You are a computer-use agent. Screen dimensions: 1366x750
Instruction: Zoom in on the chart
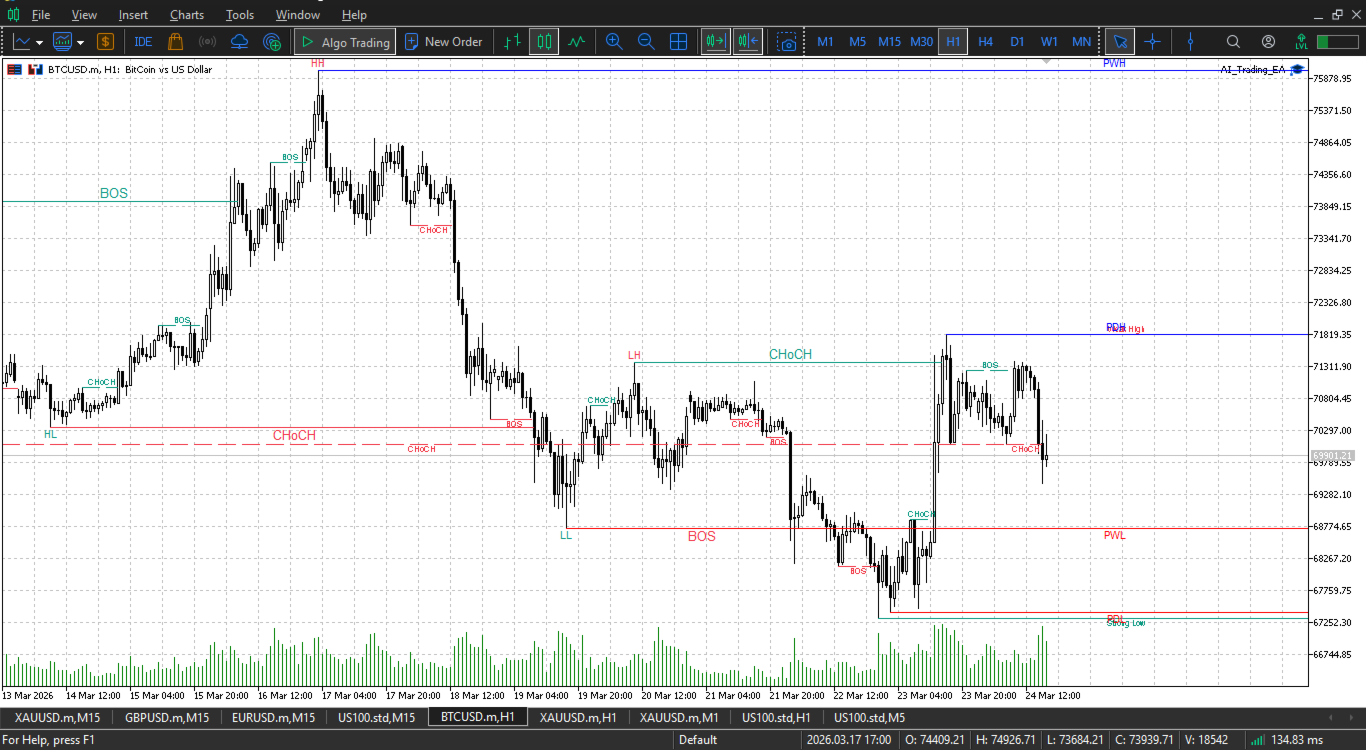[x=614, y=42]
